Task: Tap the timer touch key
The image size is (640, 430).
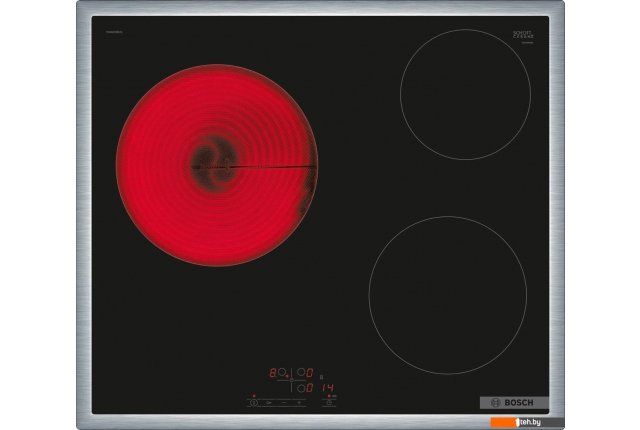Action: coord(327,402)
